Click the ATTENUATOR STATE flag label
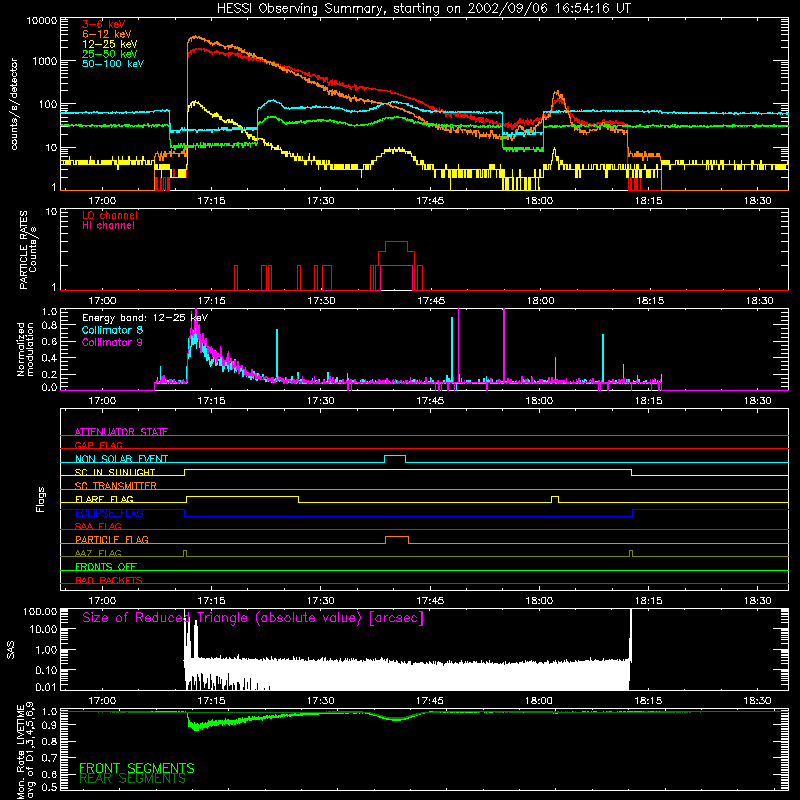This screenshot has width=800, height=800. pyautogui.click(x=121, y=432)
